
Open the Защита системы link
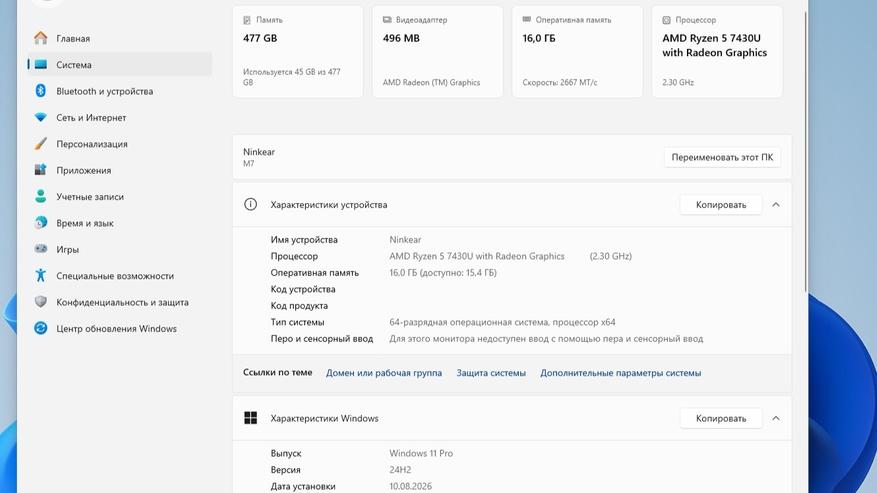tap(491, 373)
